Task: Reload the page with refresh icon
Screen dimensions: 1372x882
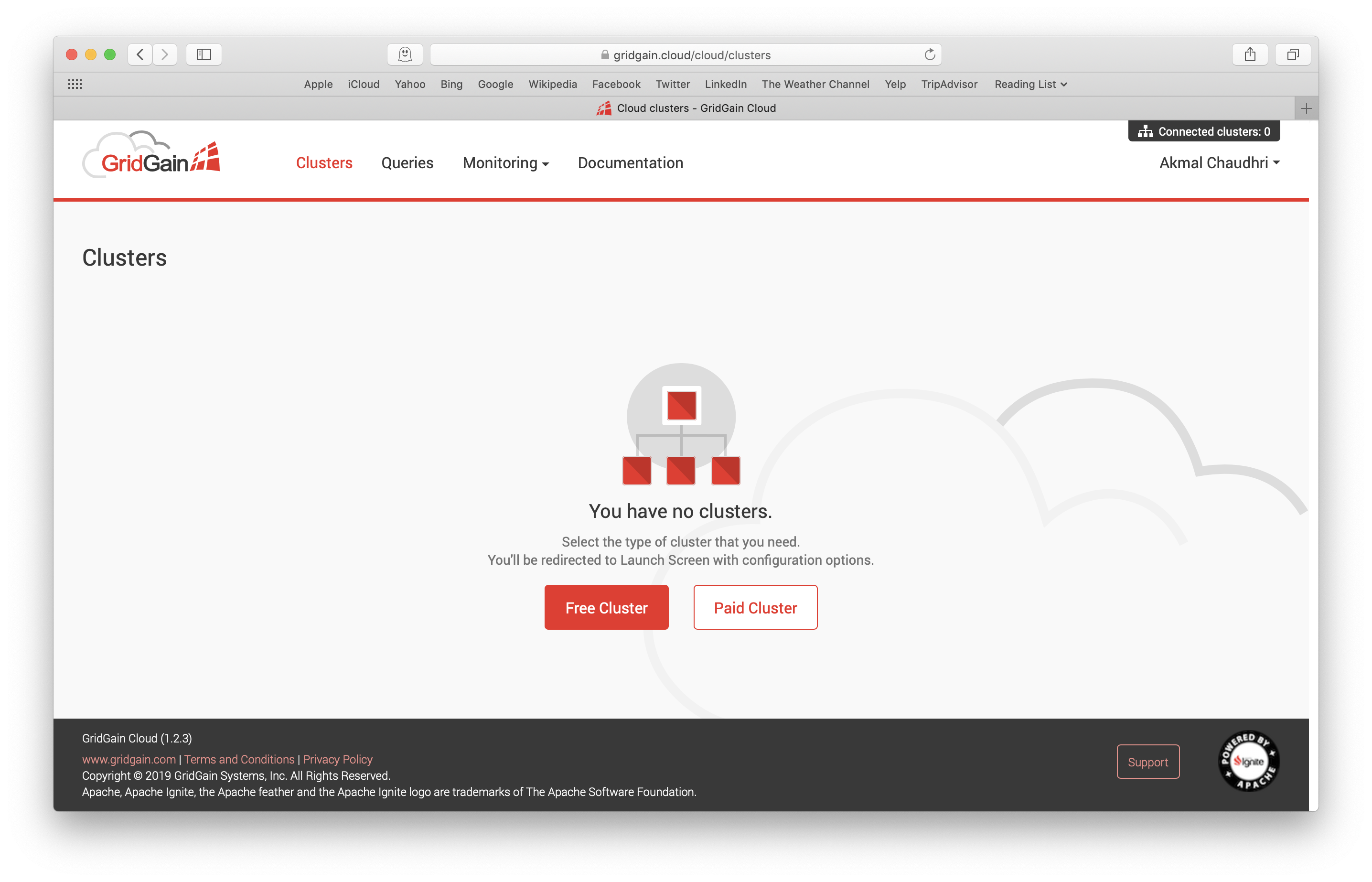Action: 929,54
